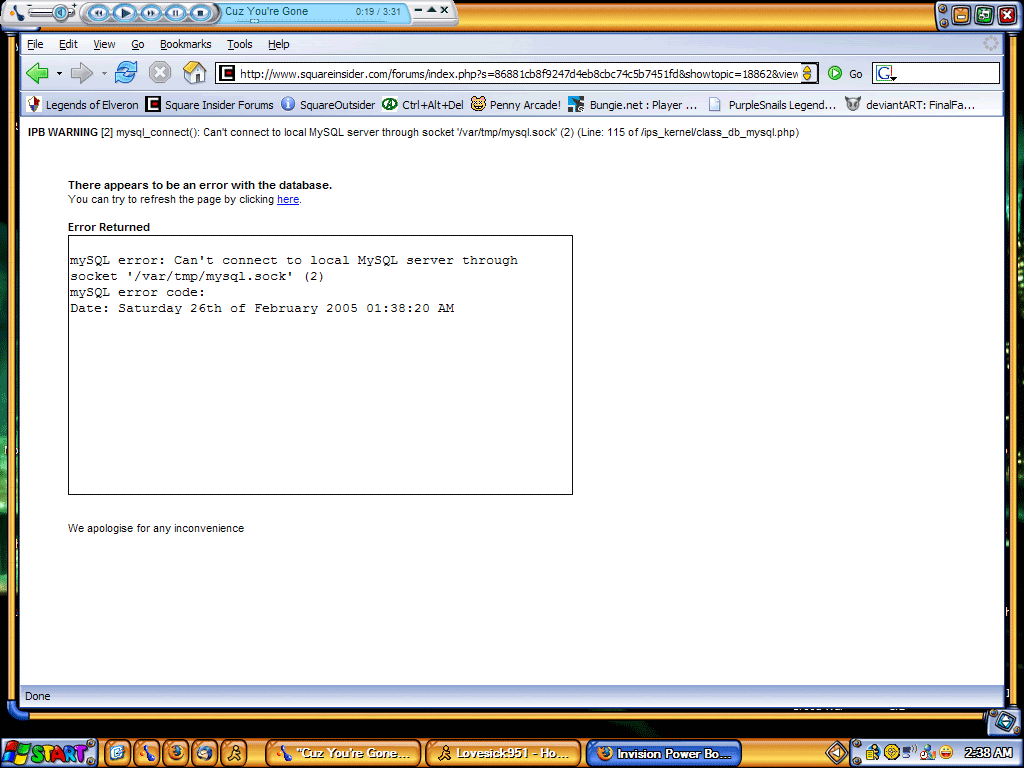Click the 'Cuz You're Gone' song title
Viewport: 1024px width, 768px height.
pos(266,11)
